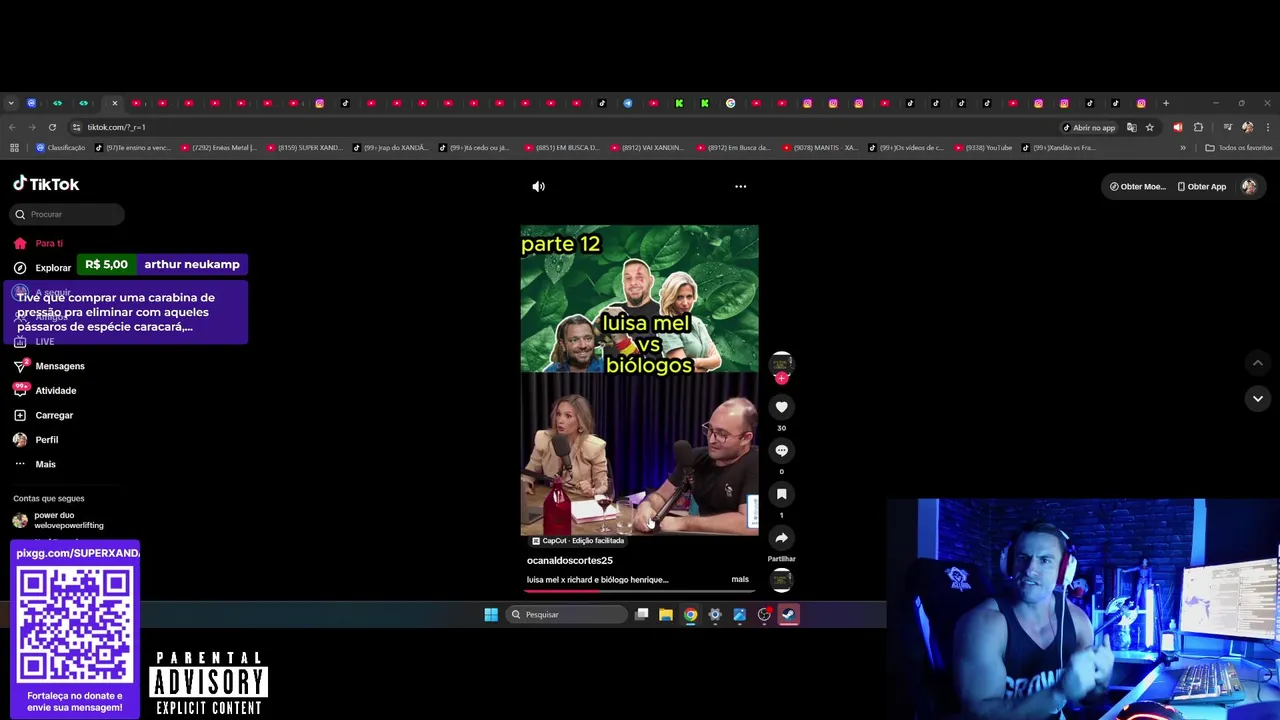The width and height of the screenshot is (1280, 720).
Task: Like the video via heart icon
Action: pyautogui.click(x=781, y=406)
